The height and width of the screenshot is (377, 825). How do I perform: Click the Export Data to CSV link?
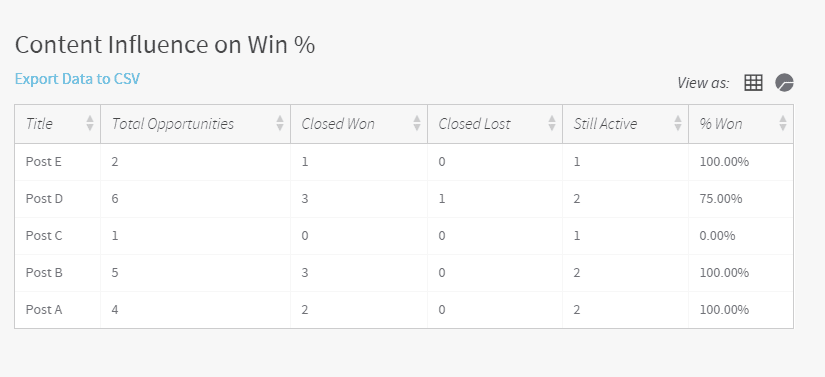[x=77, y=79]
